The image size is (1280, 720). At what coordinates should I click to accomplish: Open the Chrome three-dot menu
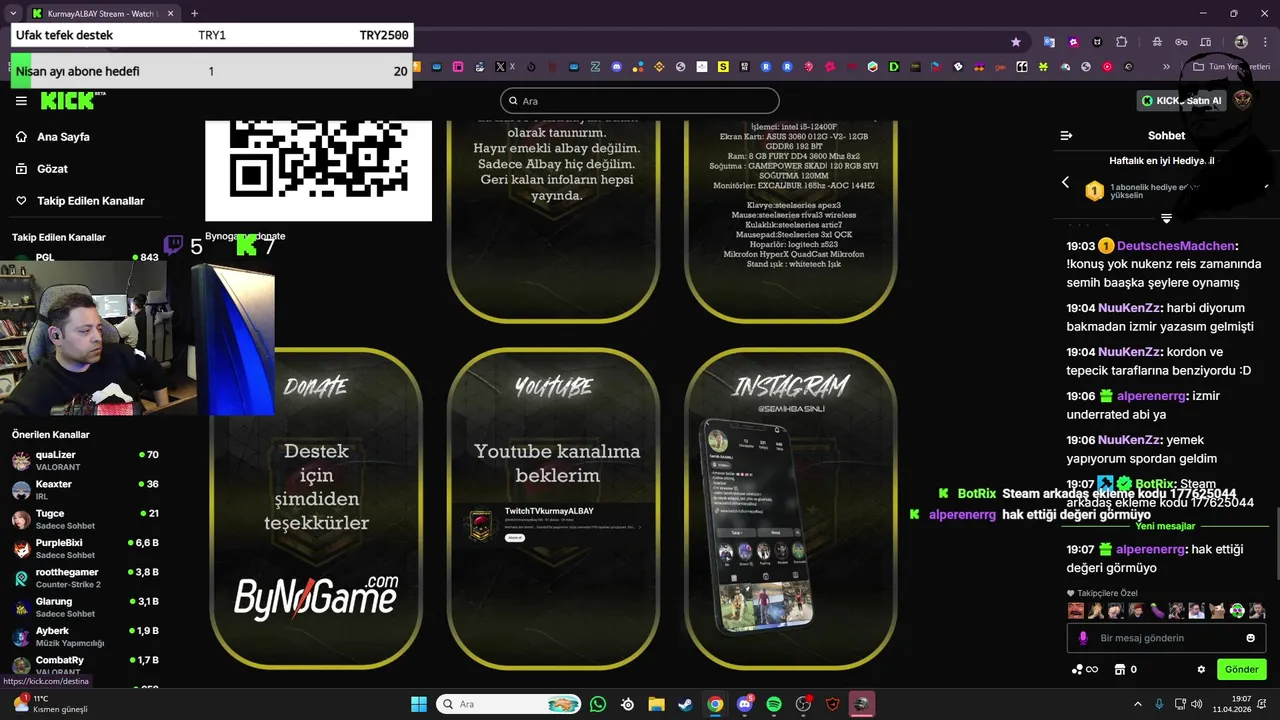click(x=1266, y=42)
